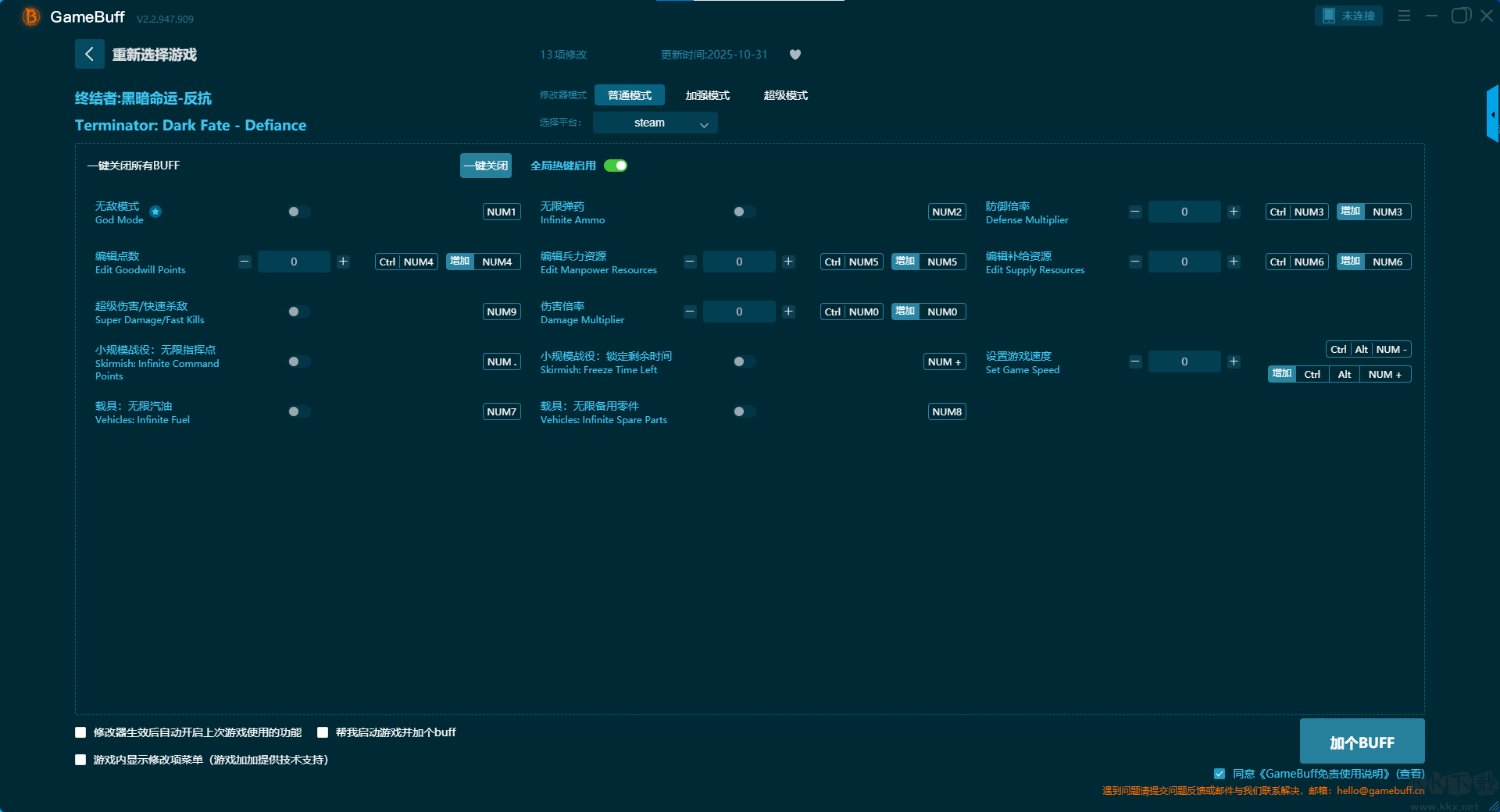Switch to 加强模式 tab
1500x812 pixels.
pyautogui.click(x=707, y=95)
